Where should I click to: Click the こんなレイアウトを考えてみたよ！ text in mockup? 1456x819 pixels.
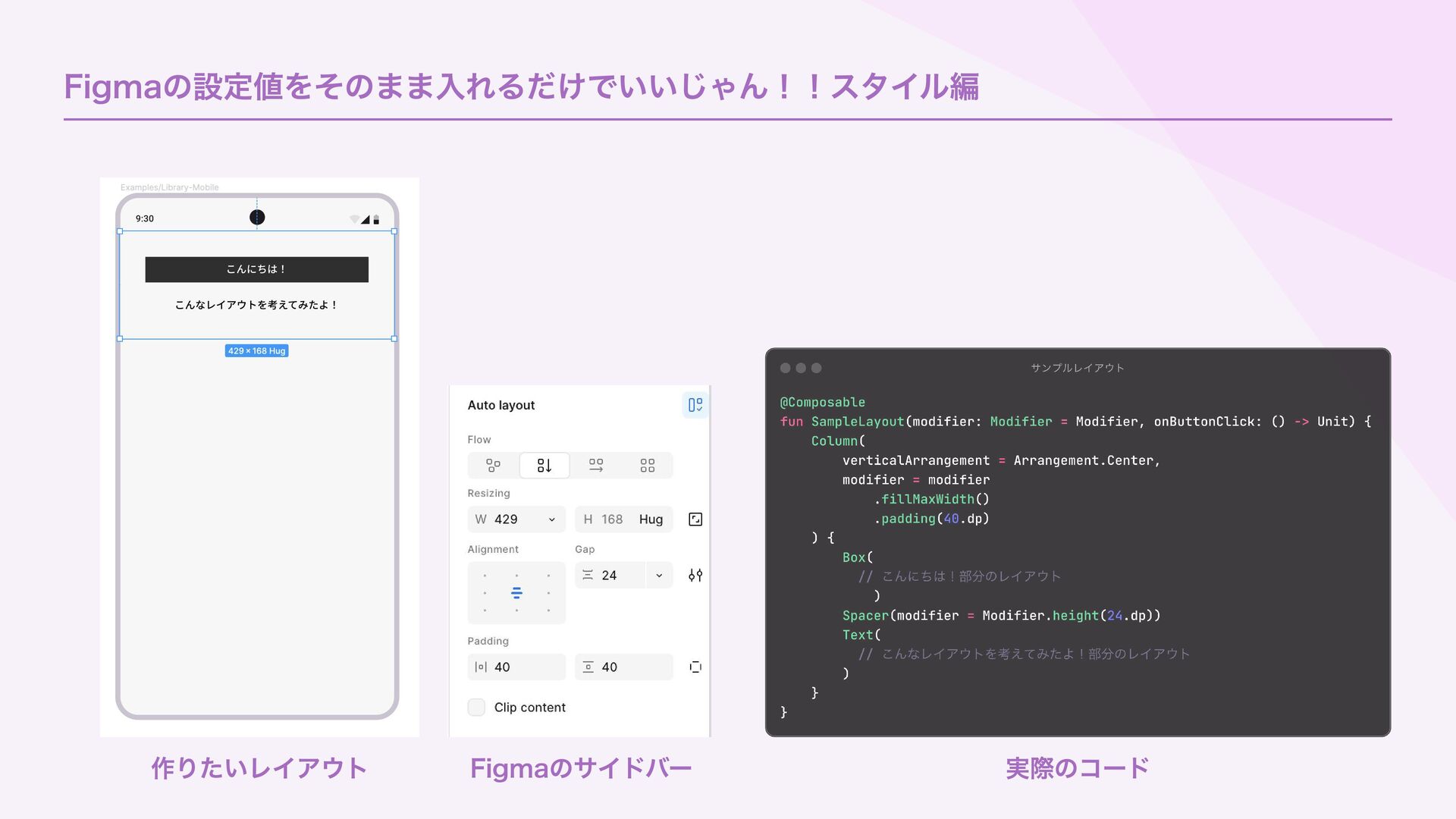[x=256, y=305]
